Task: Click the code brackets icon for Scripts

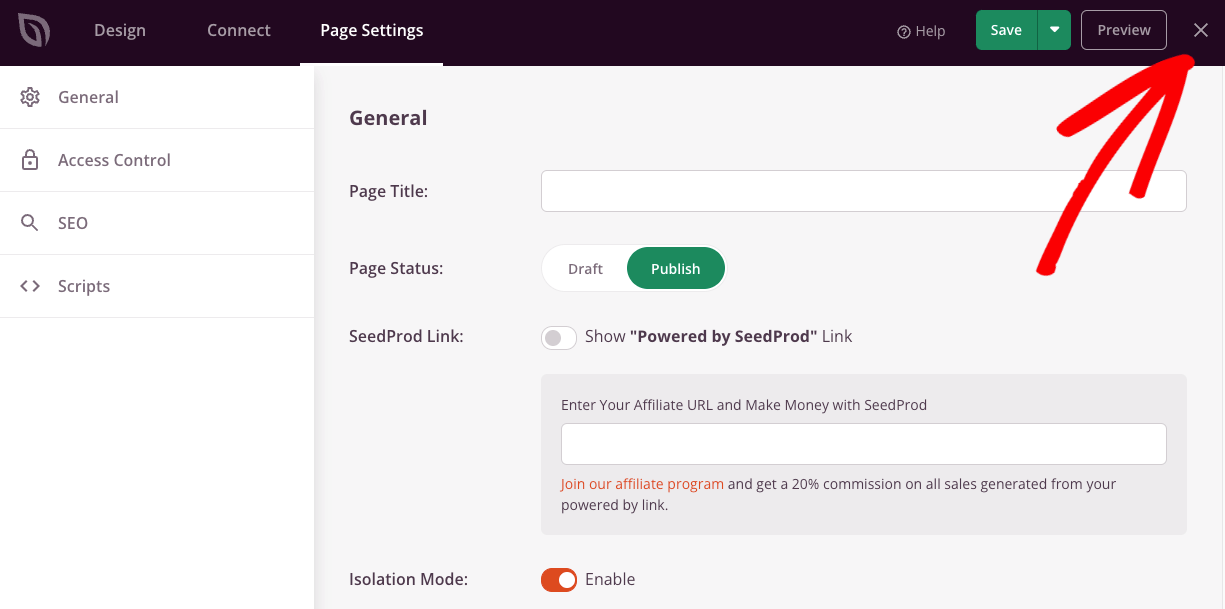Action: (30, 285)
